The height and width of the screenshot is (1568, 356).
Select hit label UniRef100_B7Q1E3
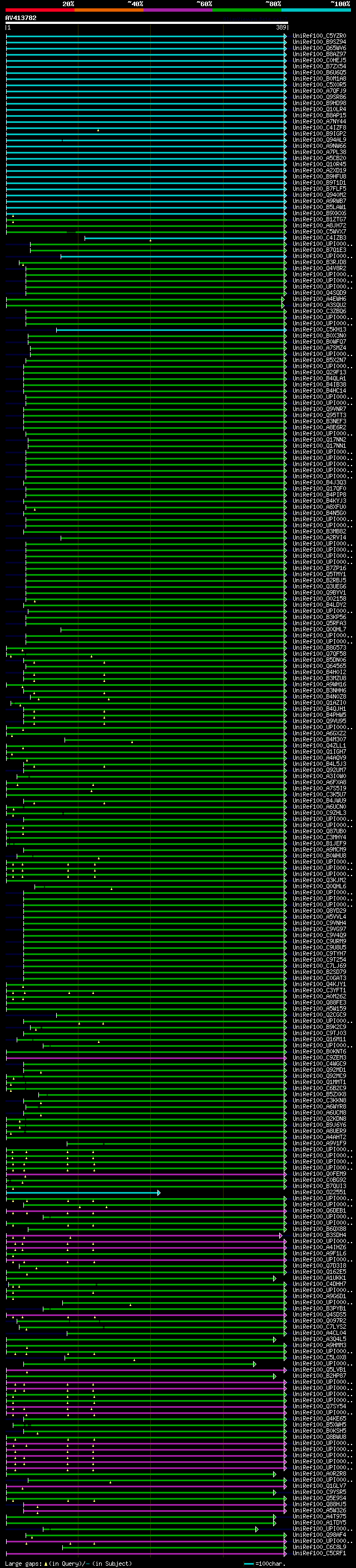click(x=319, y=250)
